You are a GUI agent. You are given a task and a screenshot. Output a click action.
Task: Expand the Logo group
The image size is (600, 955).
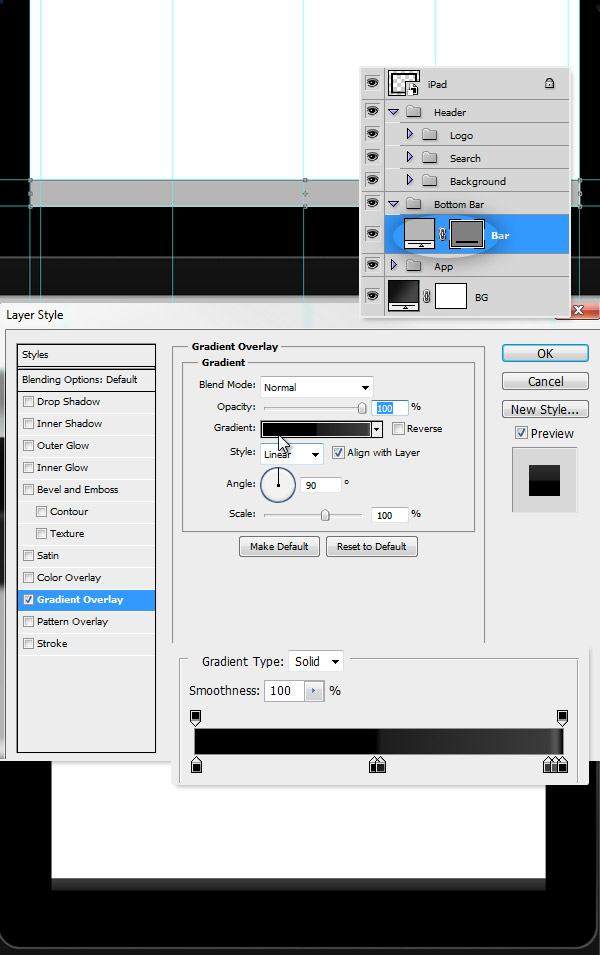[409, 134]
